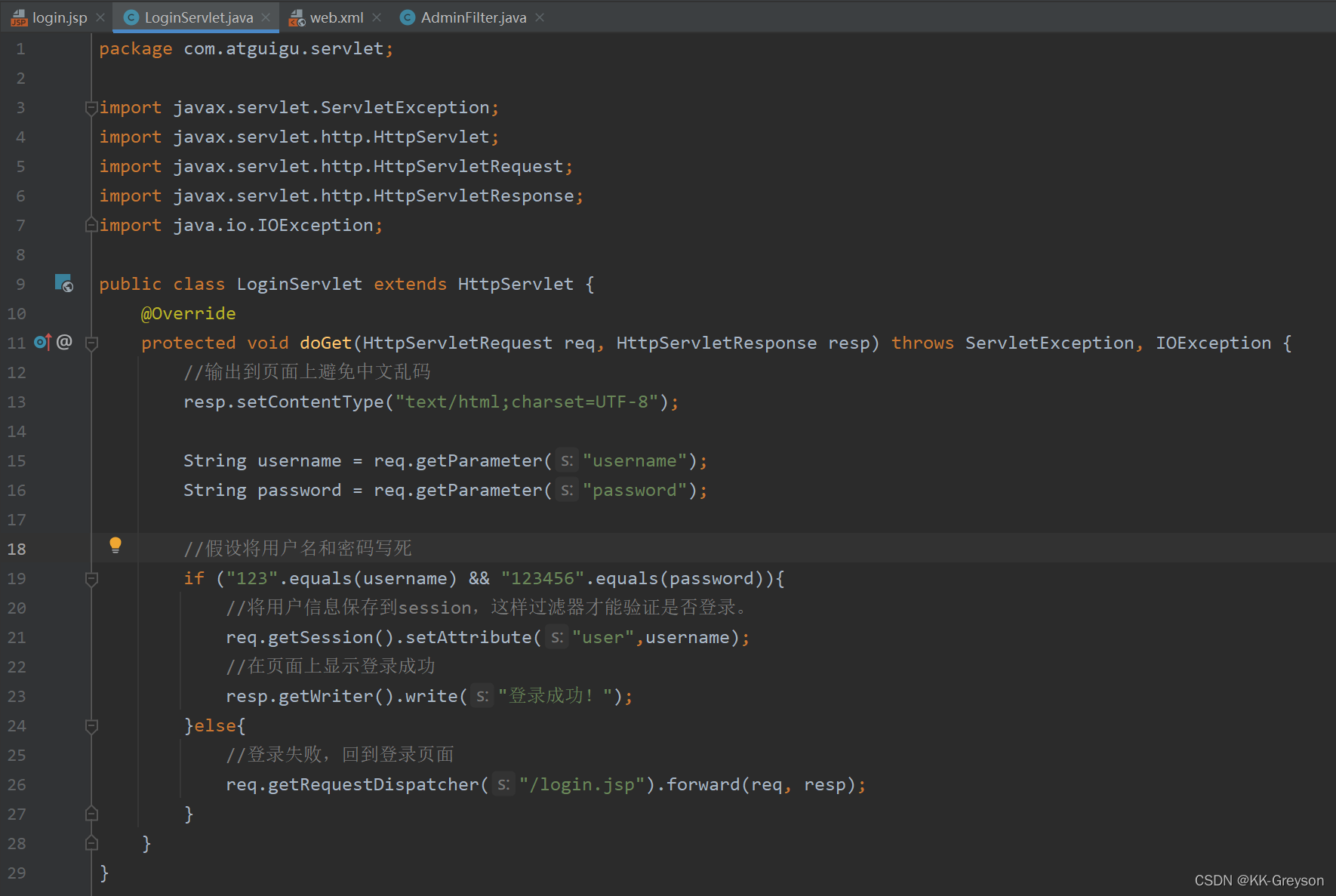Viewport: 1336px width, 896px height.
Task: Click line number 18 in the gutter
Action: [17, 549]
